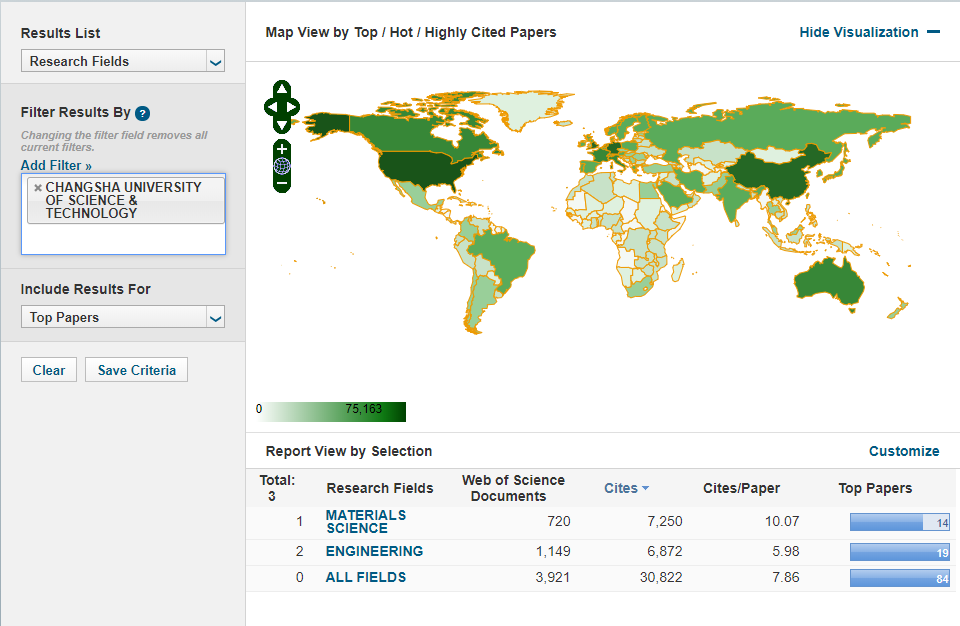Pan the map down with the arrow

[x=282, y=124]
